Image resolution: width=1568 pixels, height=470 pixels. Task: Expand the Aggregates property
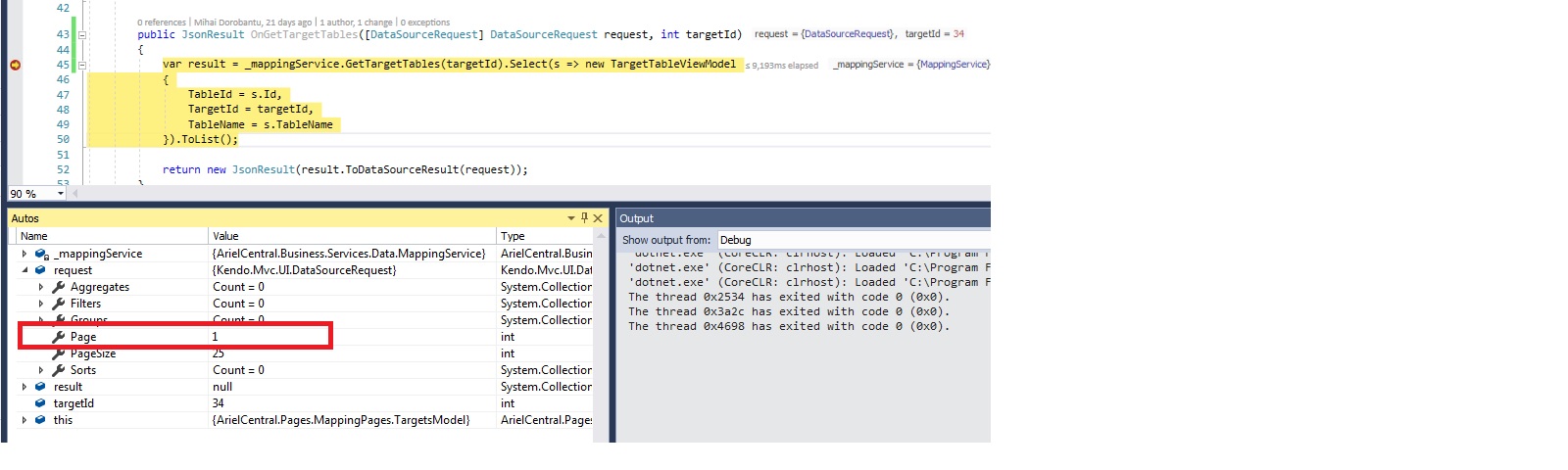(x=41, y=287)
